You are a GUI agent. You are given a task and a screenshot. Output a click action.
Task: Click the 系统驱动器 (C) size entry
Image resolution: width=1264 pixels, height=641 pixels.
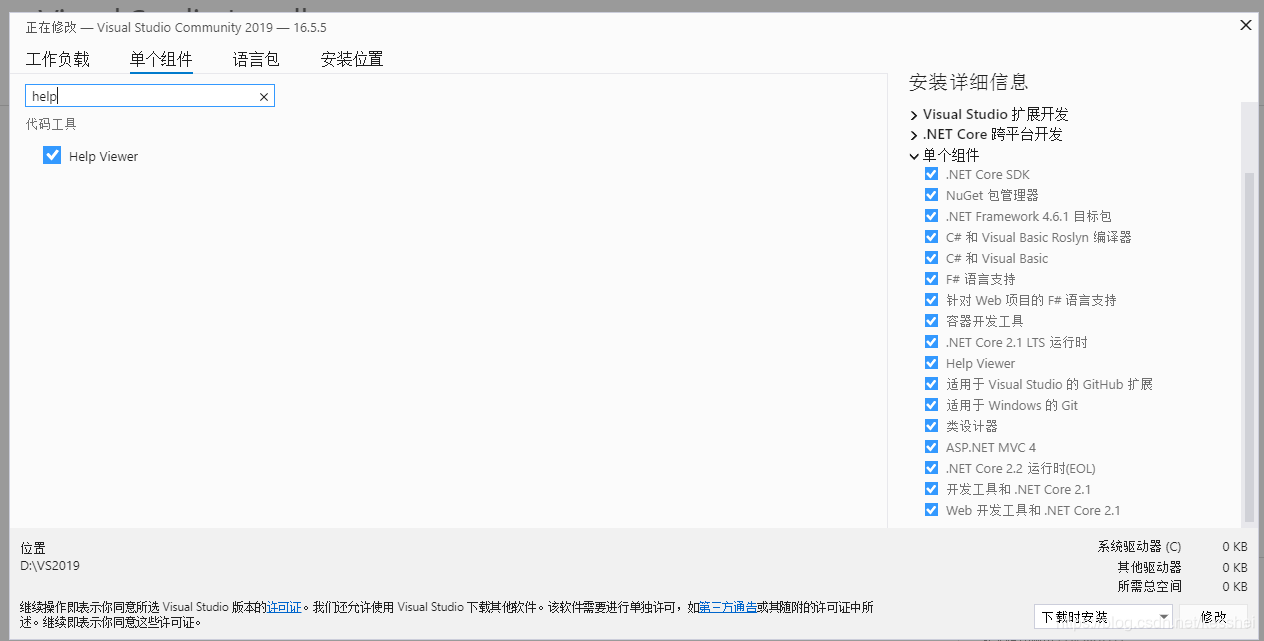tap(1139, 547)
